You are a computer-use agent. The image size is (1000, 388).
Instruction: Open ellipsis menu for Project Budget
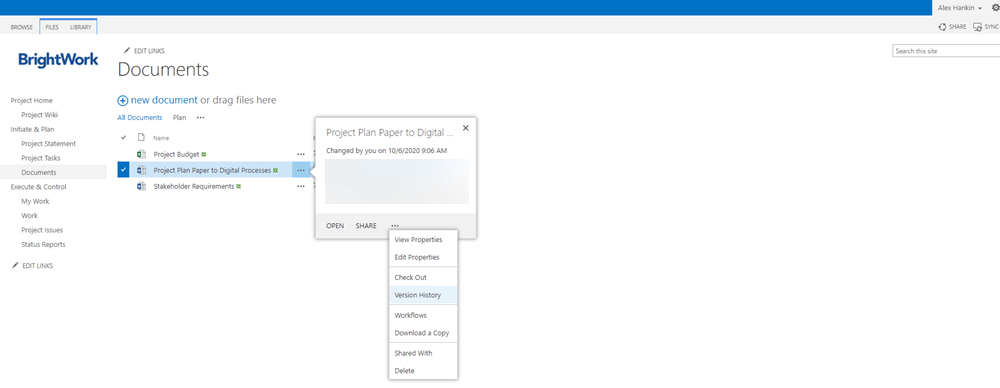300,154
